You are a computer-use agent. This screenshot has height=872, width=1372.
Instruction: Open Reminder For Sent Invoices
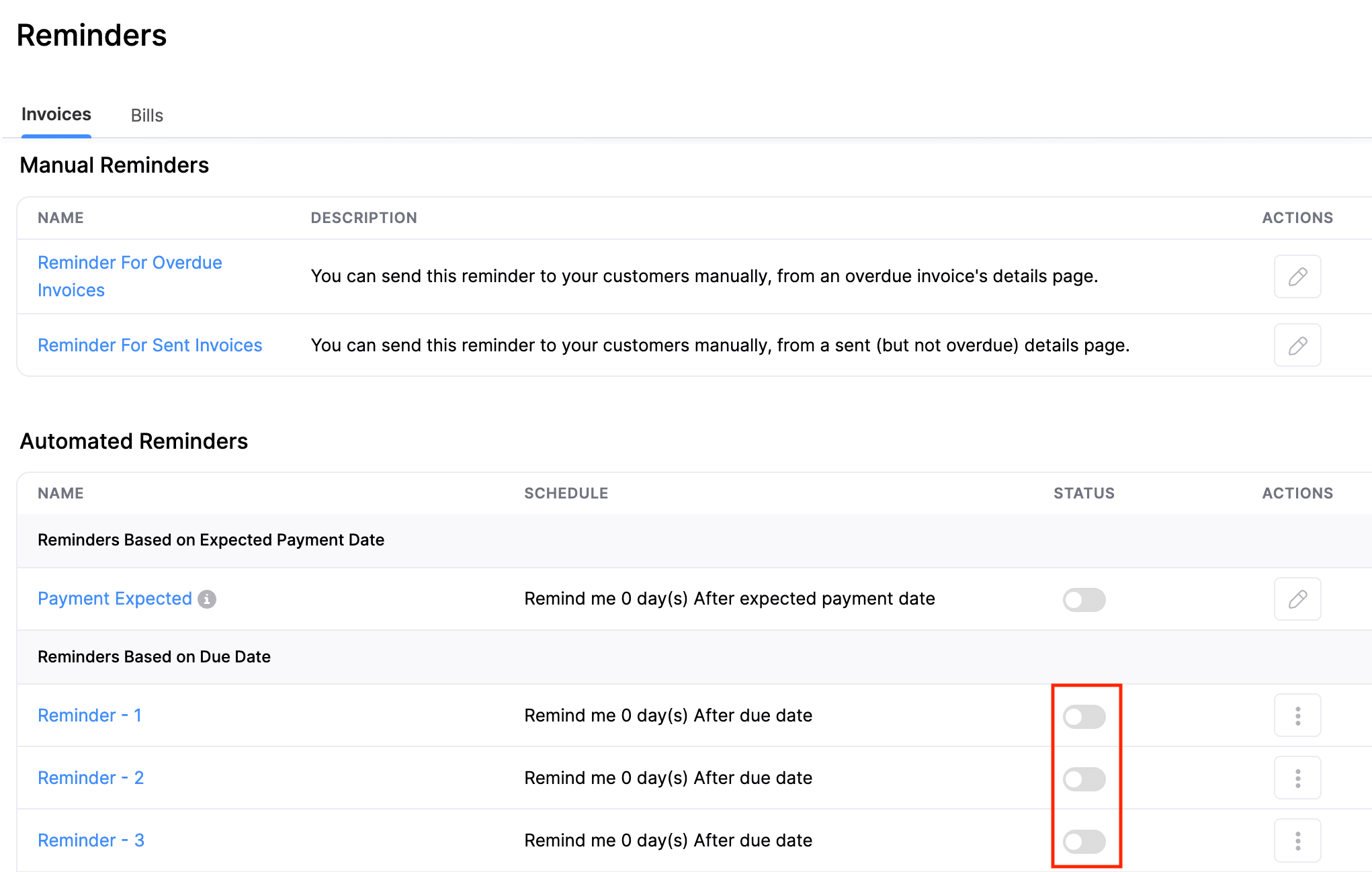150,345
